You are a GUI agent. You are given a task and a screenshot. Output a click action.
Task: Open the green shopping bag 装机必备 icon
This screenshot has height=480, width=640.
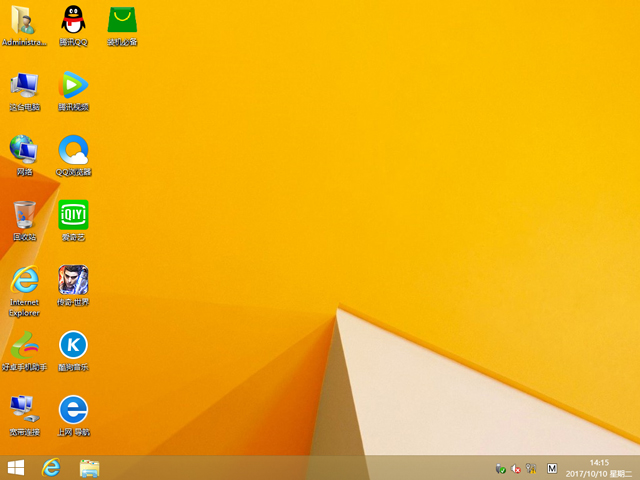pyautogui.click(x=122, y=20)
